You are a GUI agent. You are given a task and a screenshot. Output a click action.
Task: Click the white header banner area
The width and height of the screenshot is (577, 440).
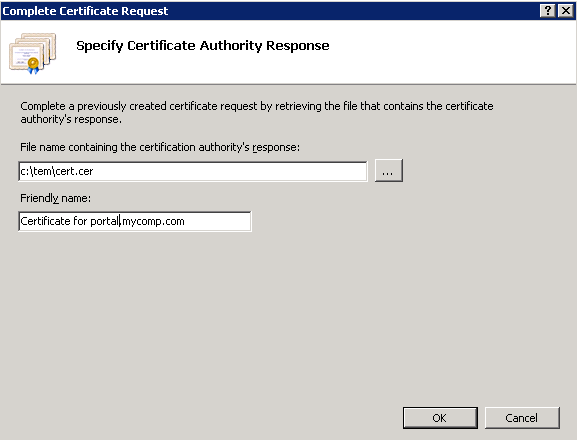(442, 52)
